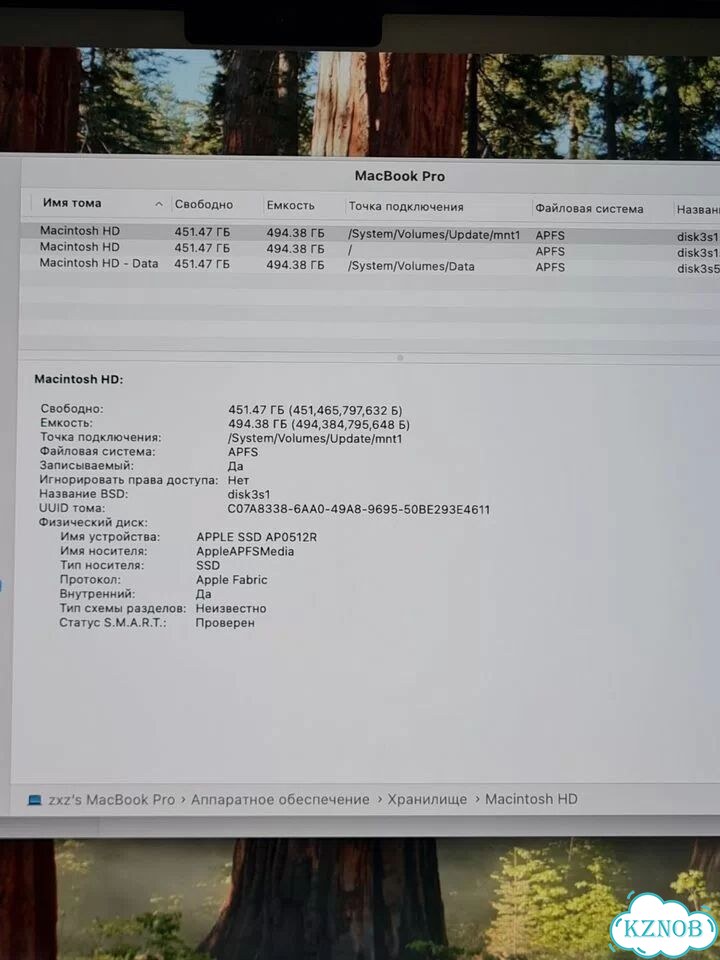Click the Свободно column header
720x960 pixels.
click(204, 204)
